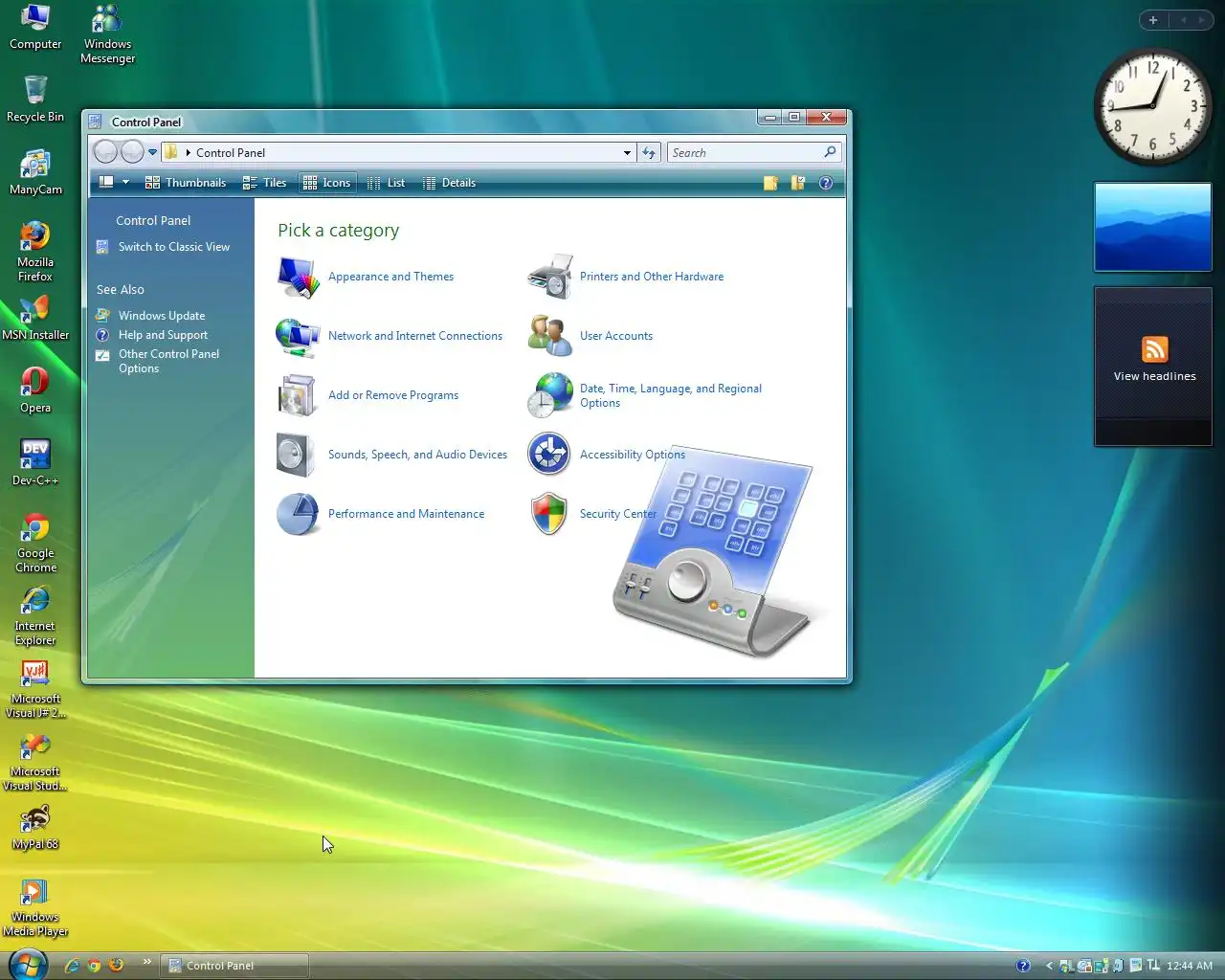Switch to Tiles view
This screenshot has width=1225, height=980.
pyautogui.click(x=265, y=183)
